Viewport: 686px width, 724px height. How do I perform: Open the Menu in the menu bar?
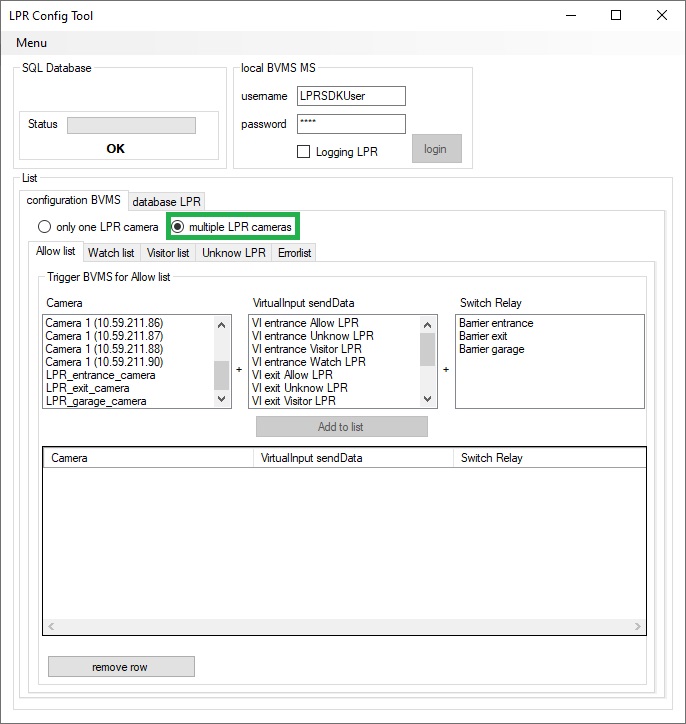tap(31, 43)
